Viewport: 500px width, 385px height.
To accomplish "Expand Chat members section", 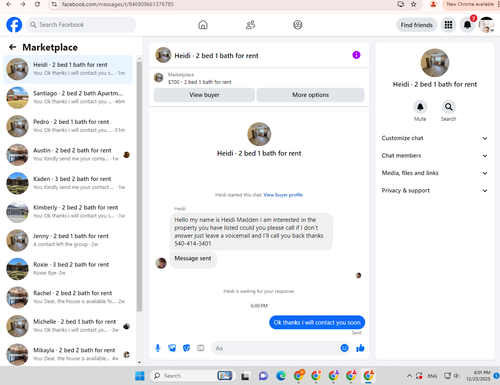I will point(435,155).
